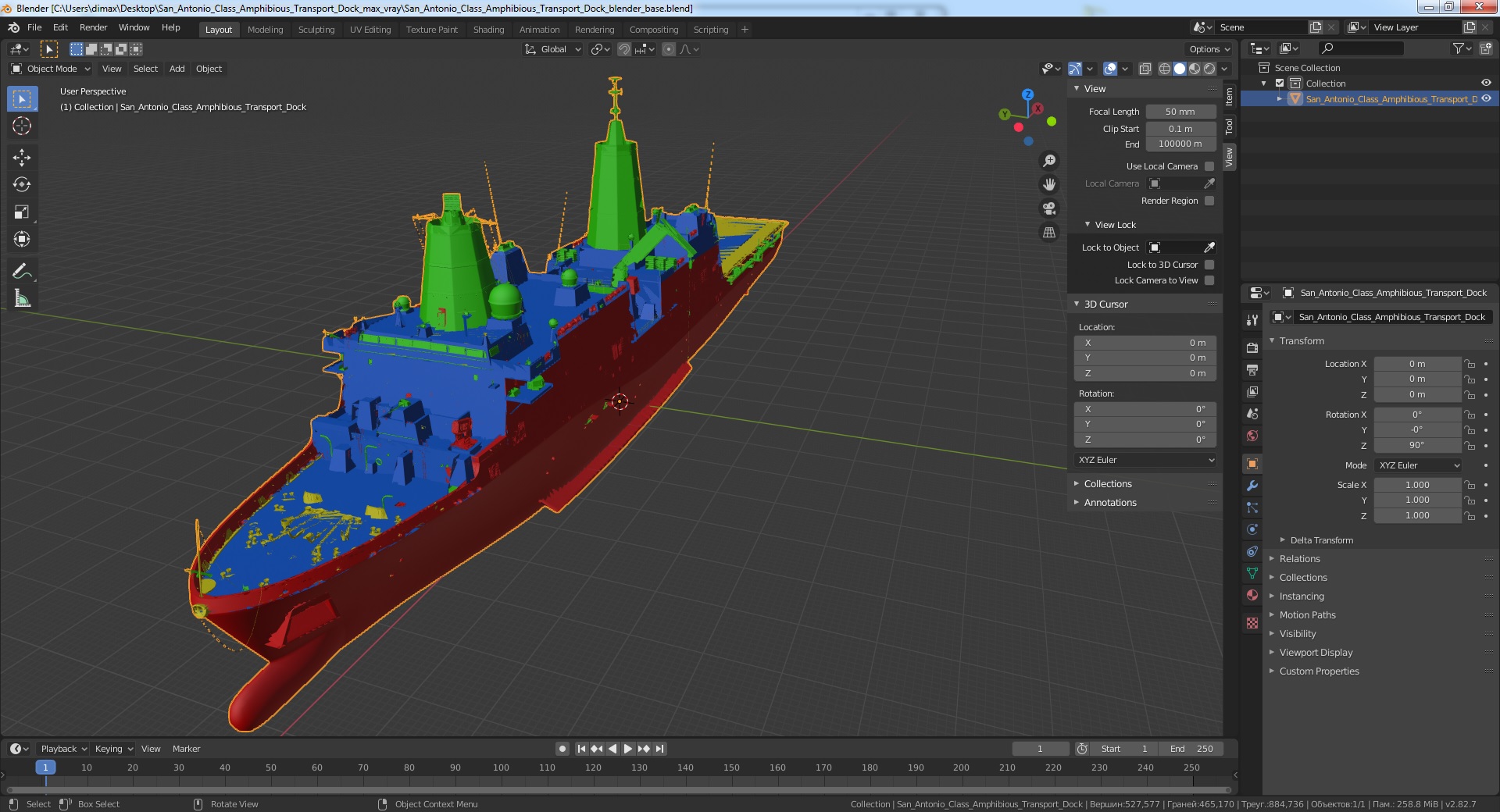1500x812 pixels.
Task: Click the Options button in viewport header
Action: (x=1209, y=49)
